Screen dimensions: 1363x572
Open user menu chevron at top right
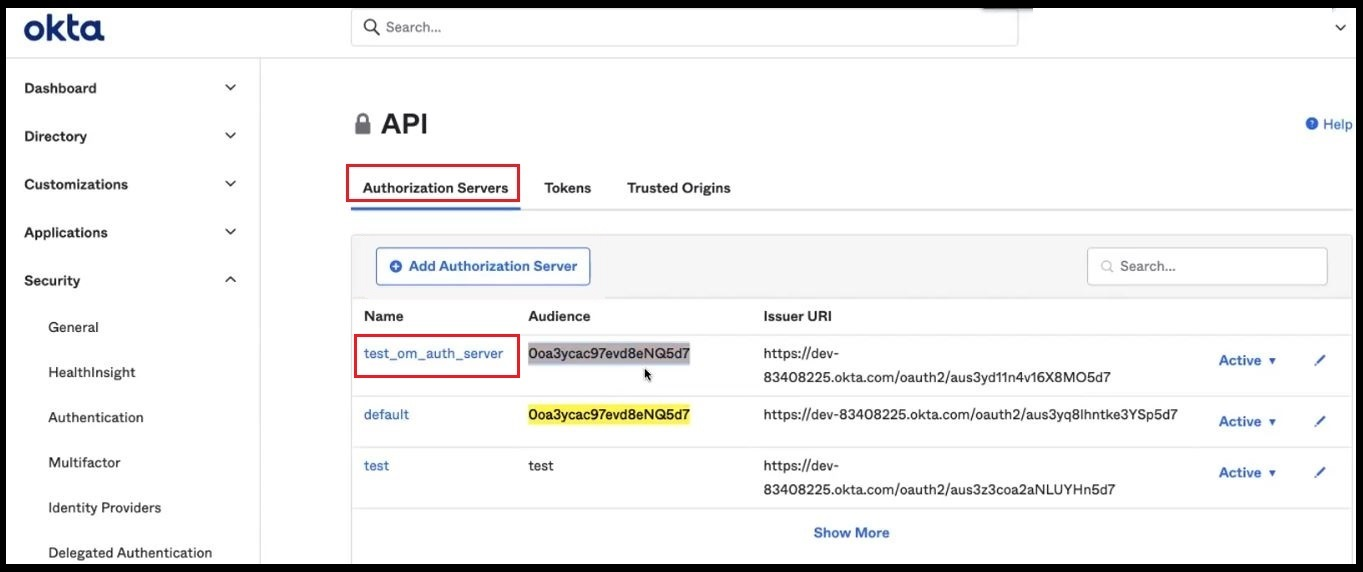(x=1341, y=28)
